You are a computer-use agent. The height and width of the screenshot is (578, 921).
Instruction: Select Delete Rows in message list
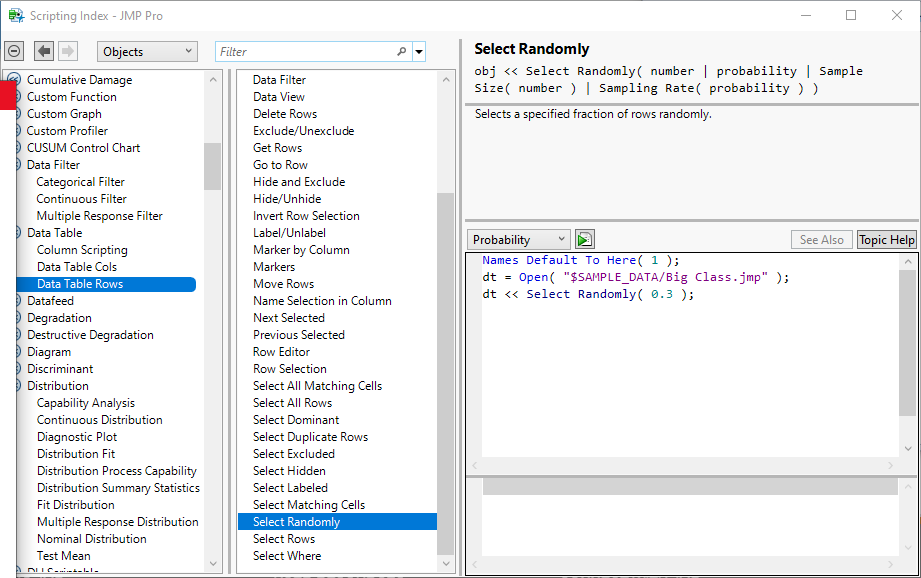[285, 114]
